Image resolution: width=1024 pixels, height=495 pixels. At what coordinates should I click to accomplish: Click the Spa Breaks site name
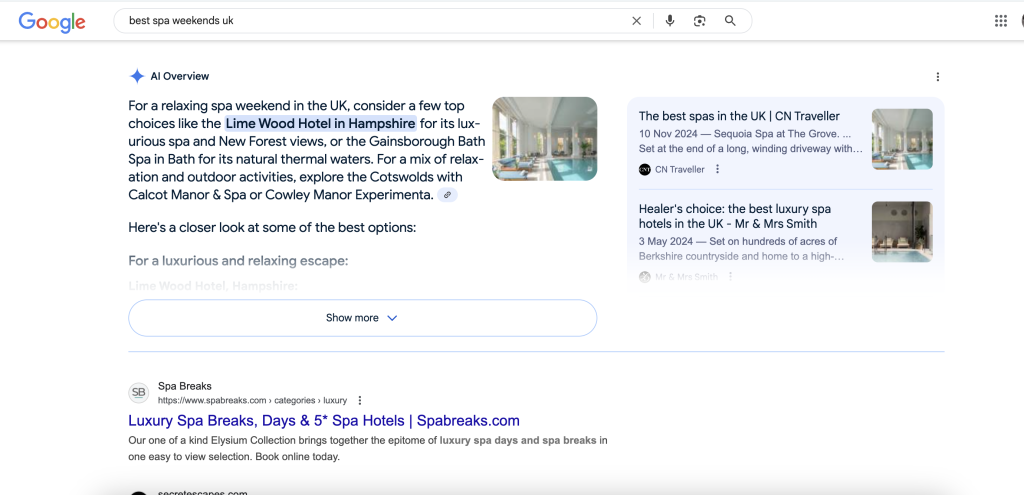click(x=185, y=386)
